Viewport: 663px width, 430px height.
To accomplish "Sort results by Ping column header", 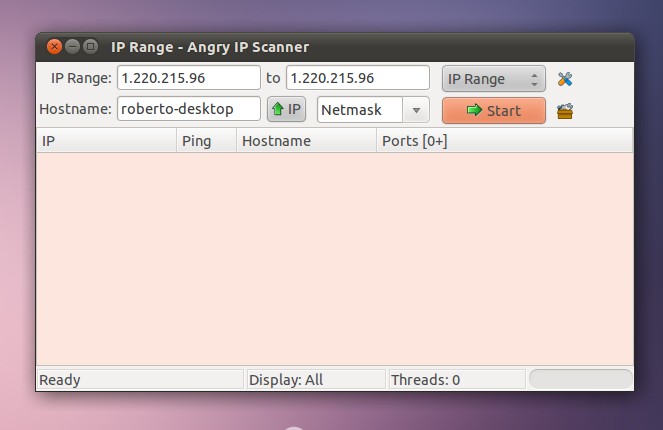I will click(x=206, y=141).
